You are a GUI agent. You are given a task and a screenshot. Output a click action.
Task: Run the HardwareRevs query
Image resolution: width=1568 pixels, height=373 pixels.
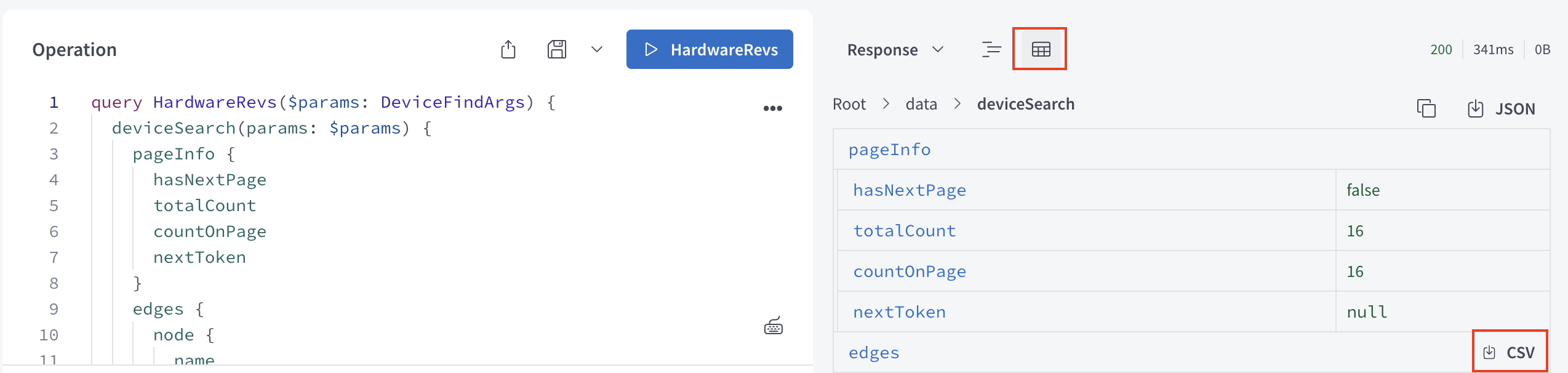point(709,49)
